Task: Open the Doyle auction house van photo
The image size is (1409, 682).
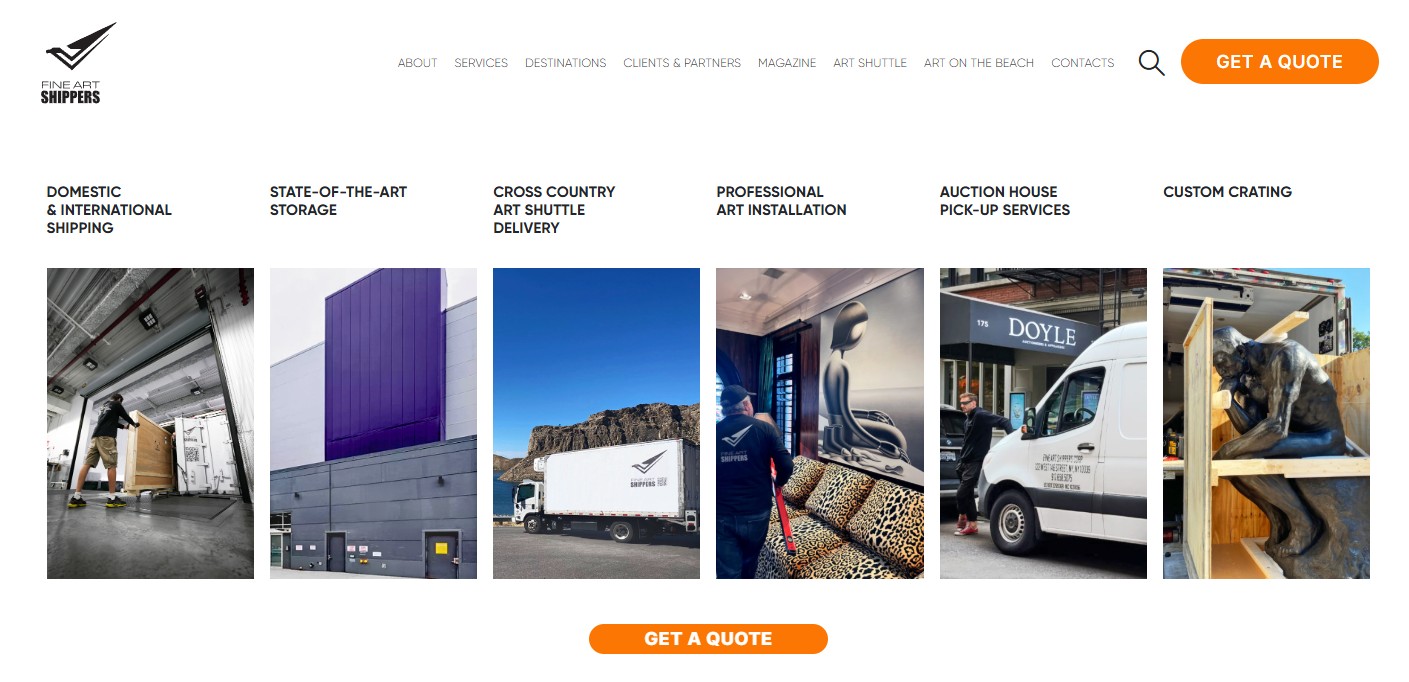Action: [1043, 423]
